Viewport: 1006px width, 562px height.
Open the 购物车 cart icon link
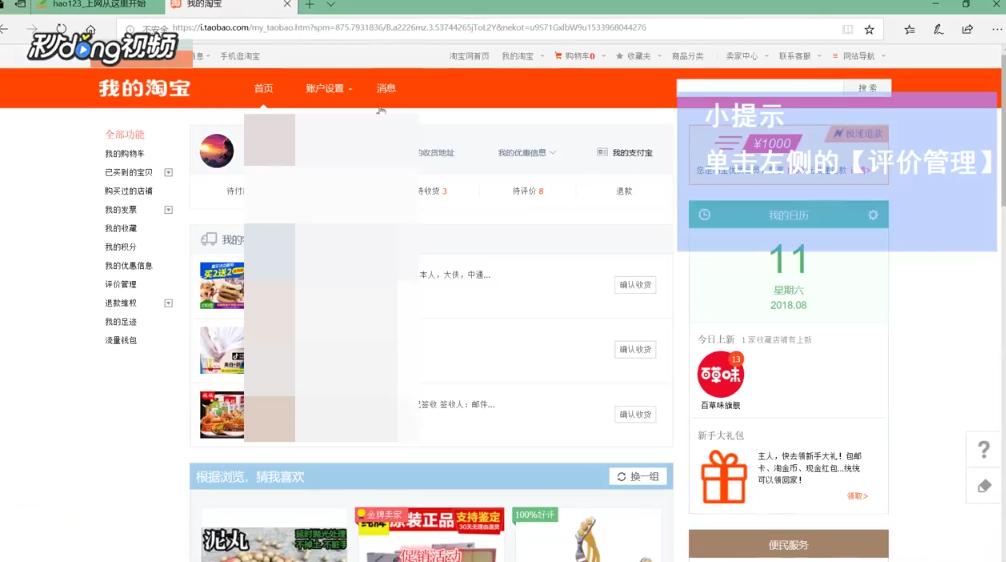click(x=575, y=56)
